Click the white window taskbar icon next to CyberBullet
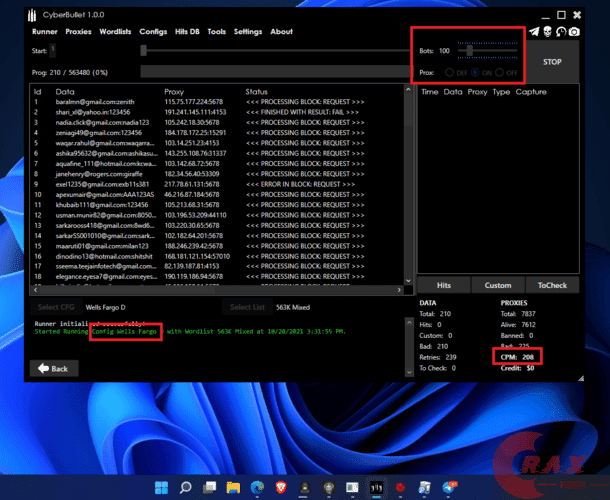 coord(352,487)
